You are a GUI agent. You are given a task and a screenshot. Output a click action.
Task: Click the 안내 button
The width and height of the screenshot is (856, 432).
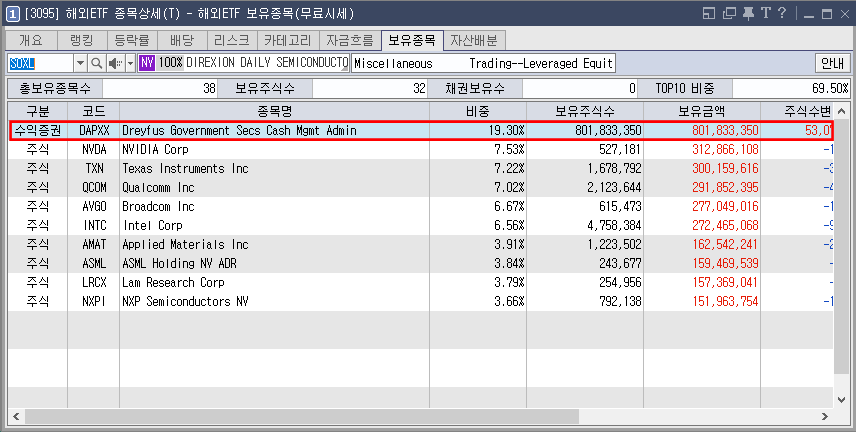coord(833,63)
